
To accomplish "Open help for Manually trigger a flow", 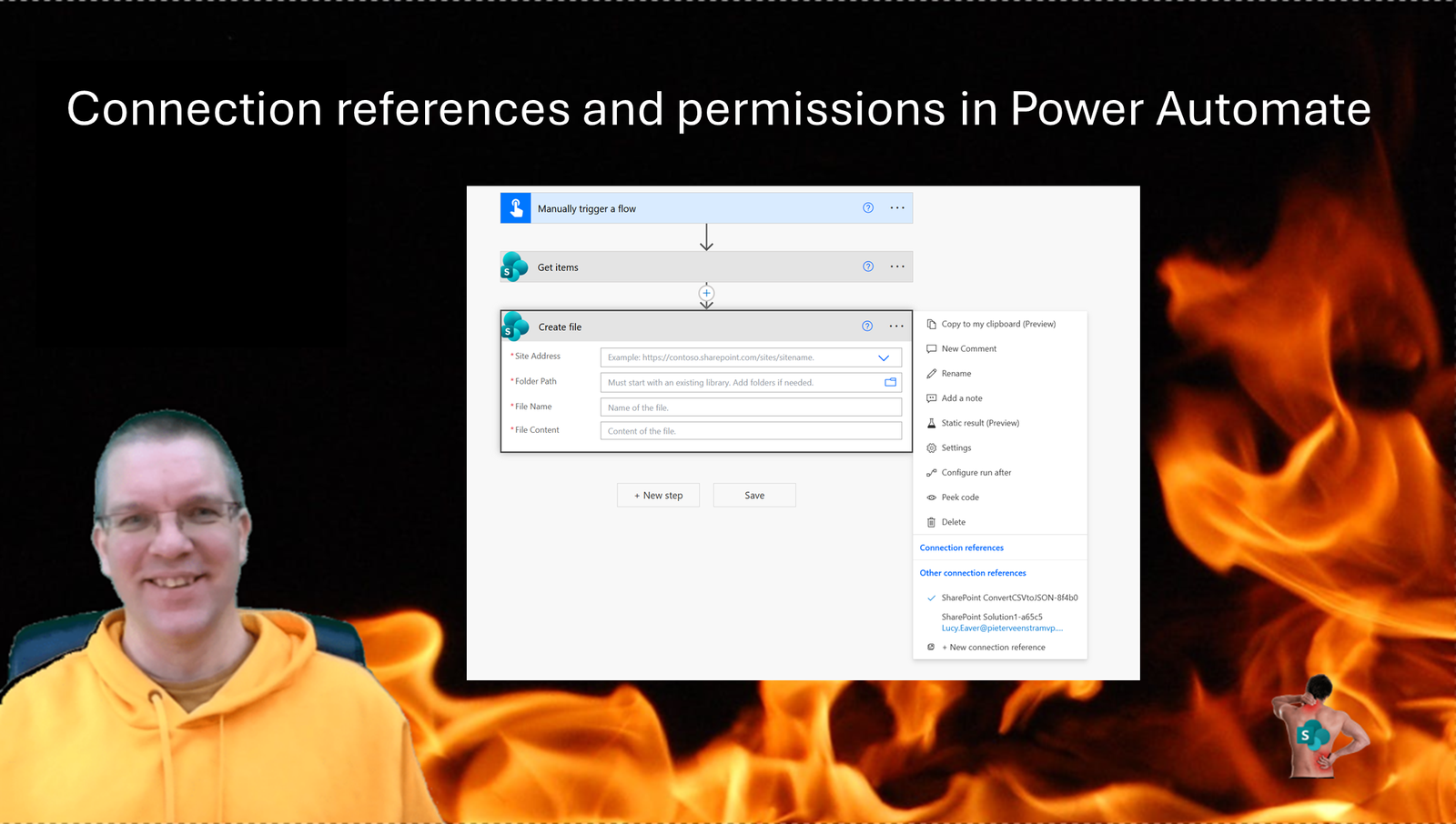I will click(868, 208).
